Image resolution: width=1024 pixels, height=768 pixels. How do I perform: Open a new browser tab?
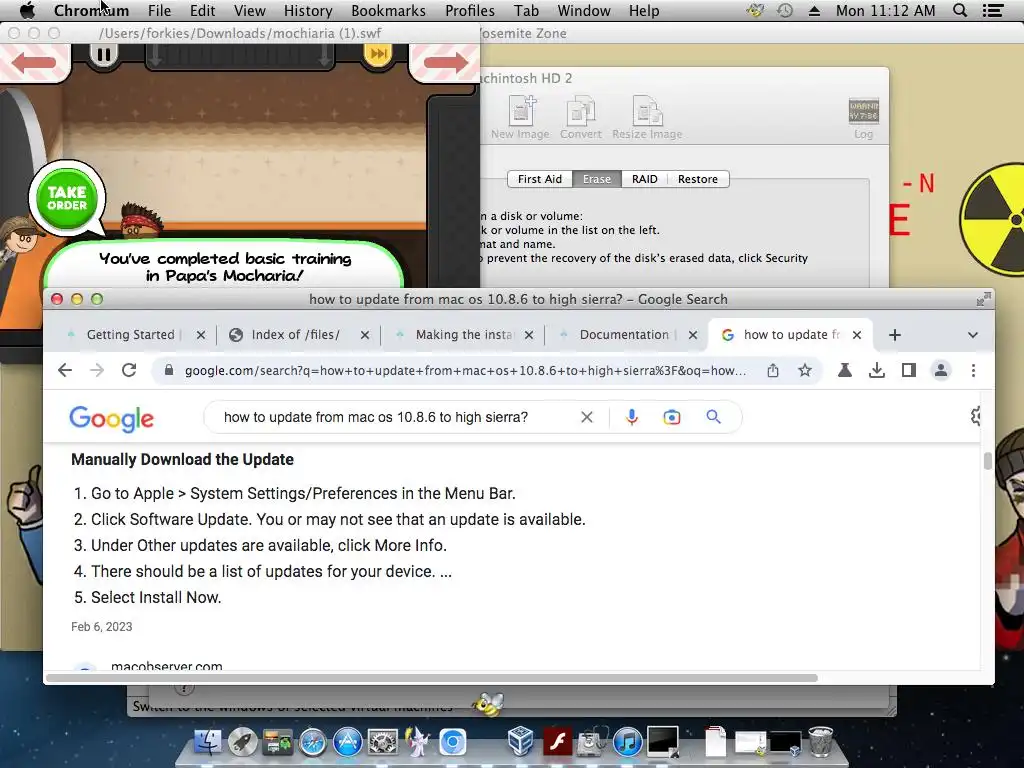895,335
